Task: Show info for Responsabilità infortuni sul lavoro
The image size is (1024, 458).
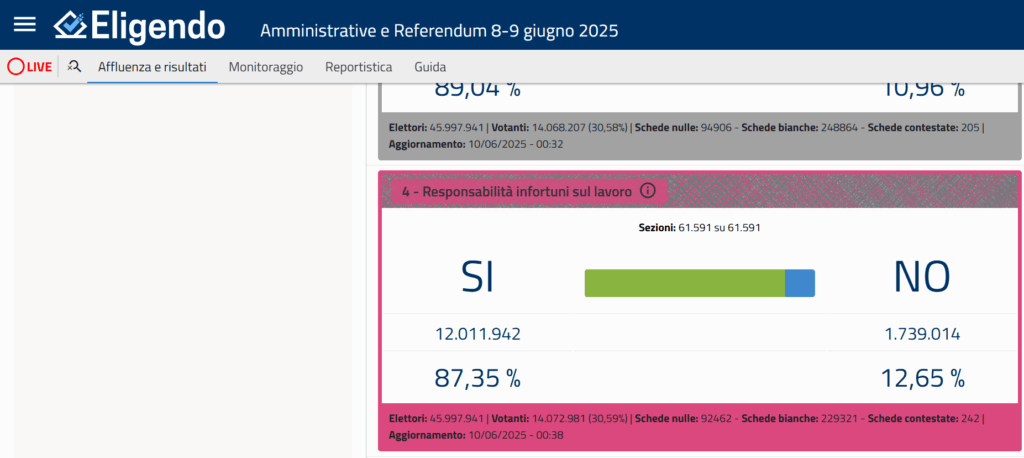Action: coord(647,190)
